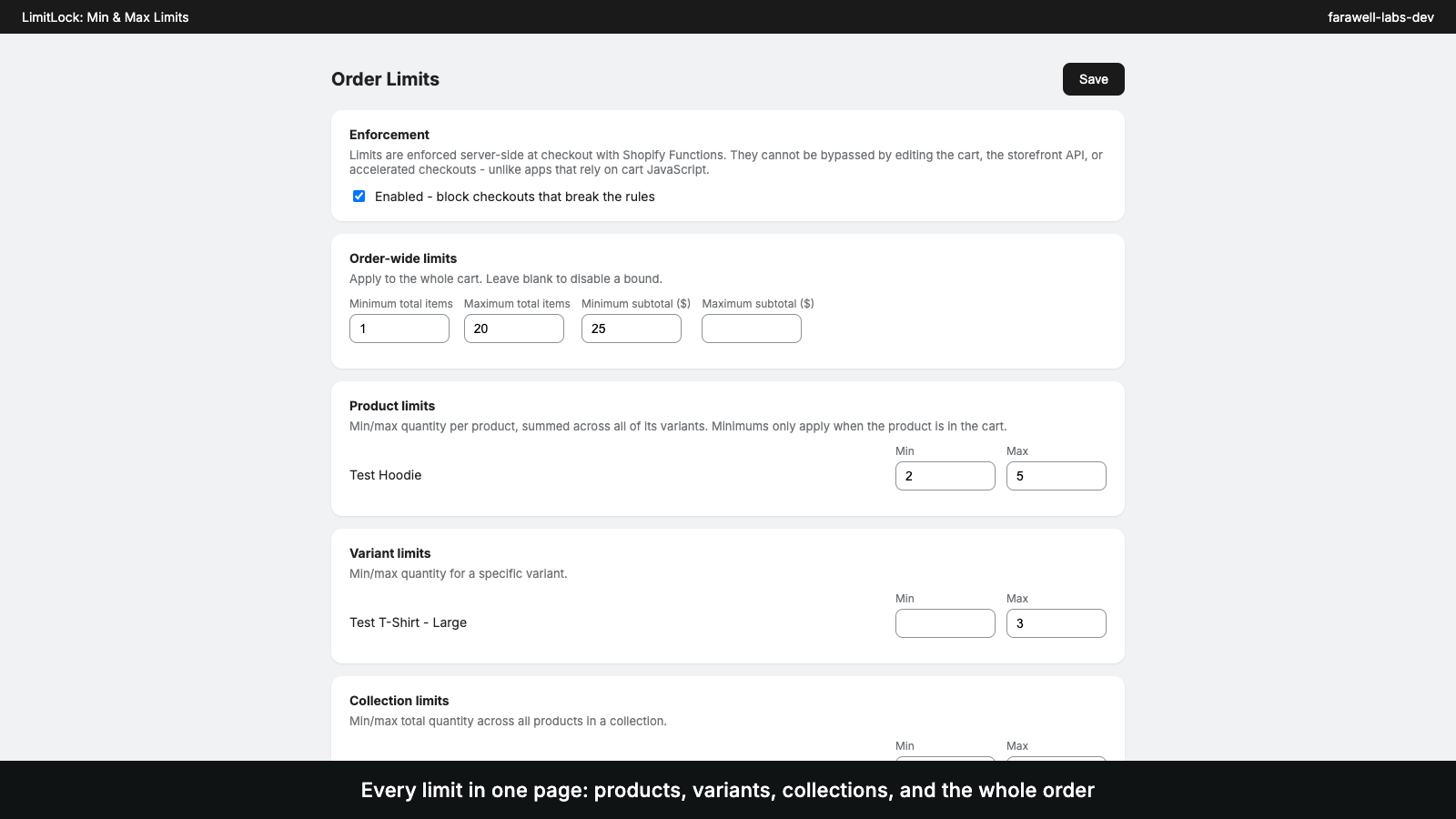This screenshot has width=1456, height=819.
Task: Click the Test T-Shirt - Large variant name
Action: click(409, 622)
